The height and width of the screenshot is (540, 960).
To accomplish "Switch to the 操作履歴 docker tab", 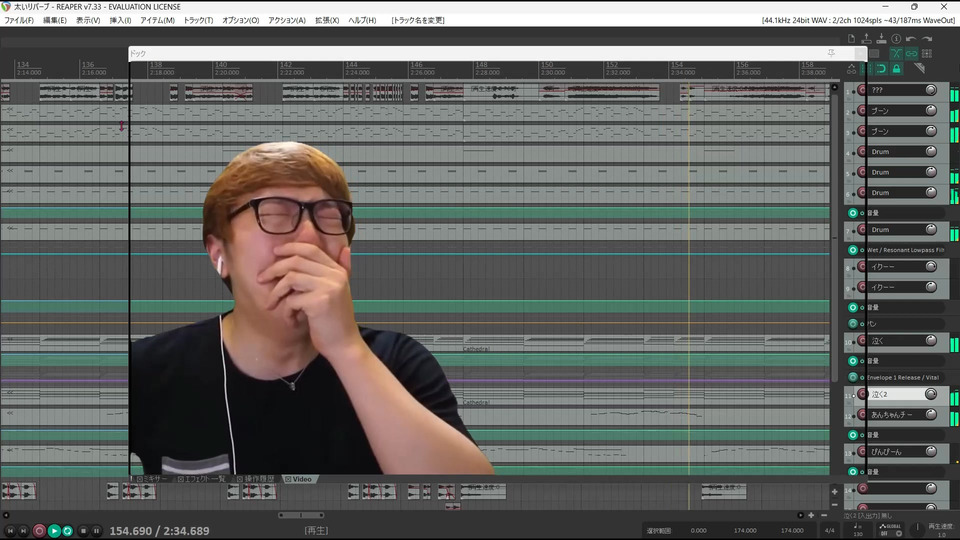I will point(255,479).
